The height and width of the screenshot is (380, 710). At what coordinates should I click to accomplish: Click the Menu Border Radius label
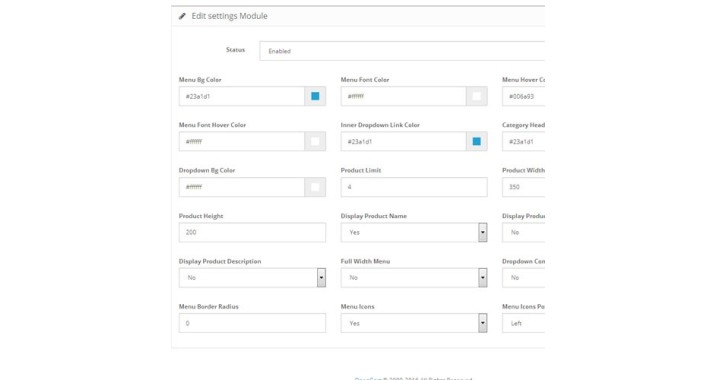tap(208, 307)
